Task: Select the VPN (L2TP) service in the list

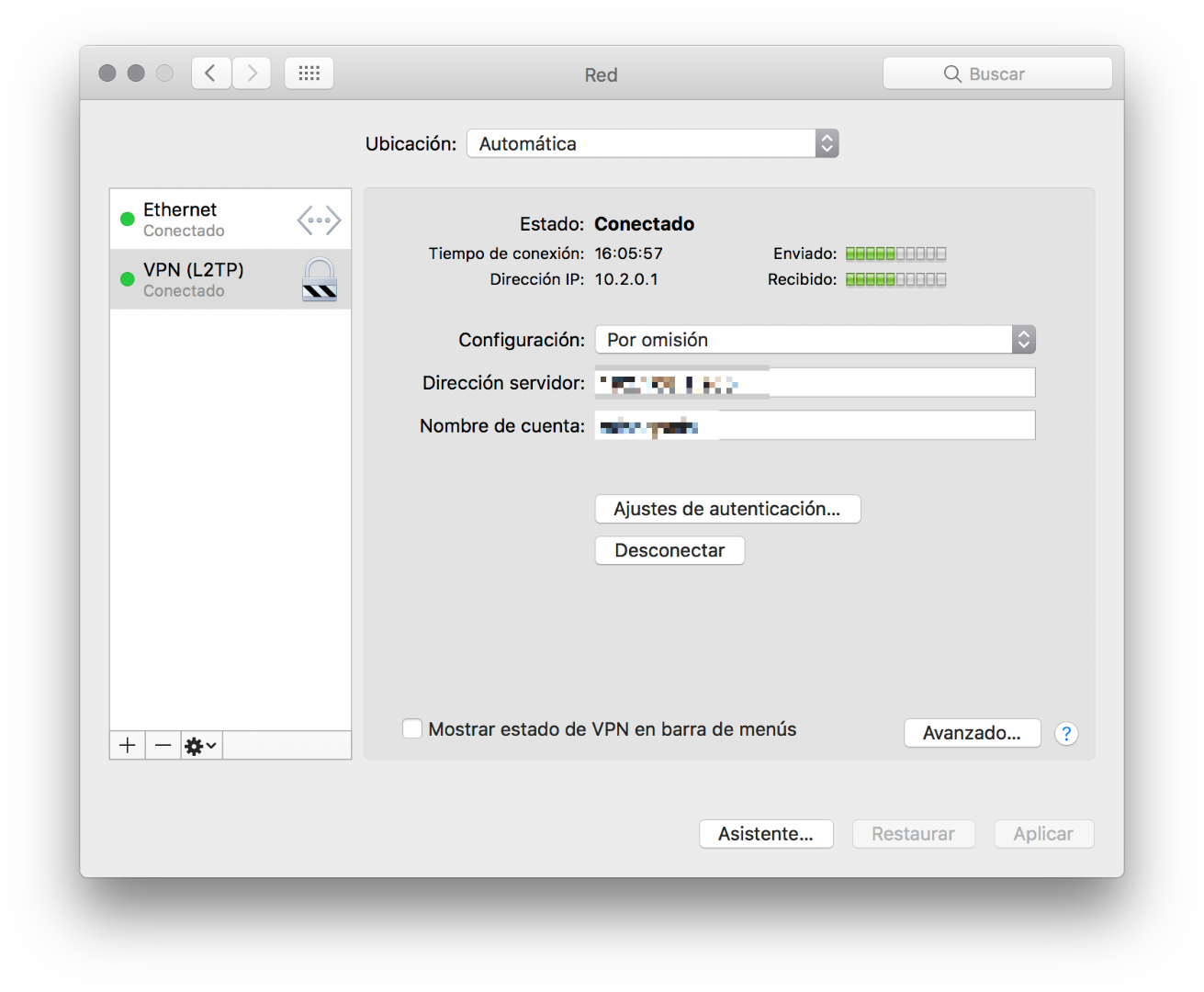Action: click(231, 279)
